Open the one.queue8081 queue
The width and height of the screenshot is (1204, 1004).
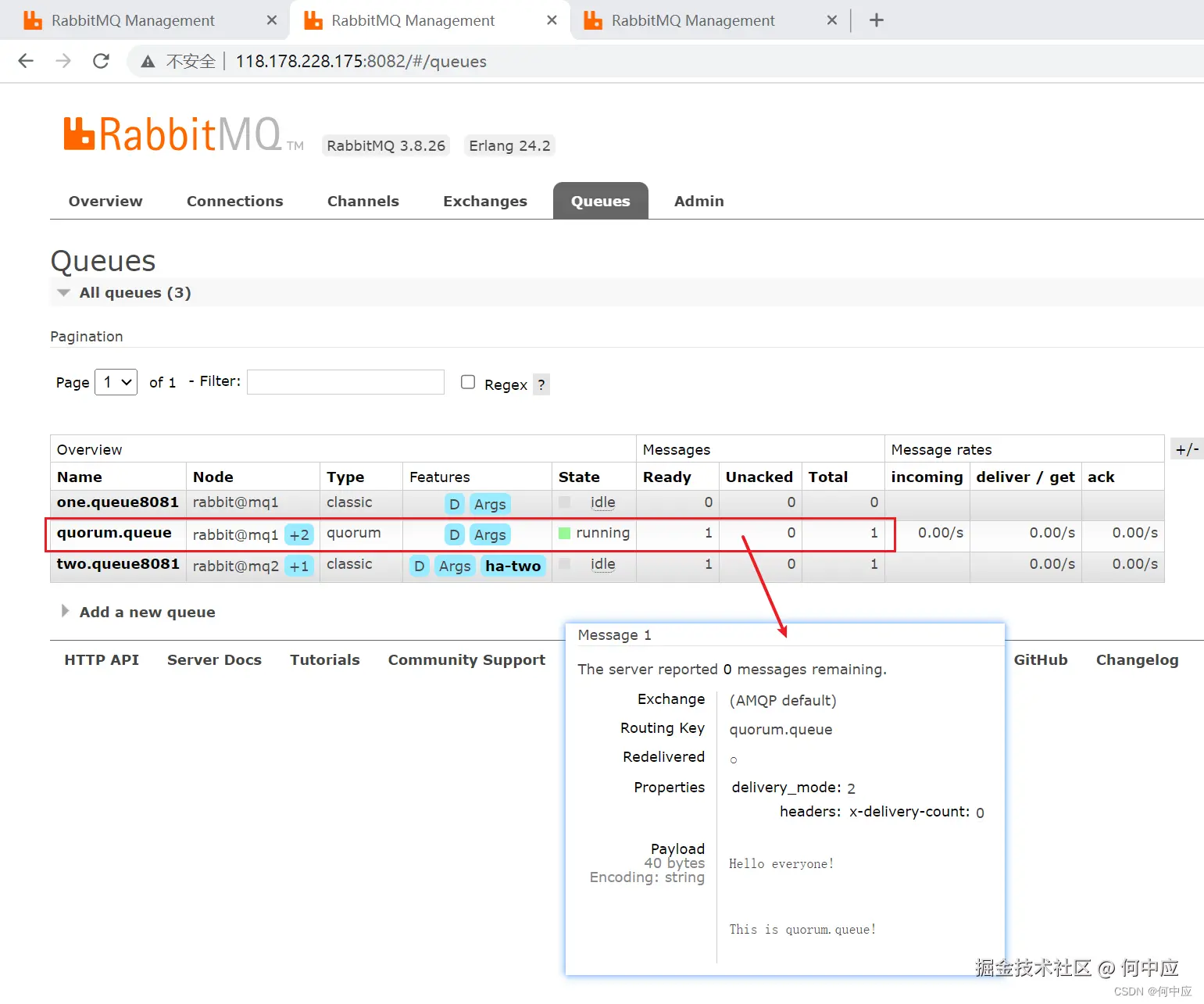[117, 502]
